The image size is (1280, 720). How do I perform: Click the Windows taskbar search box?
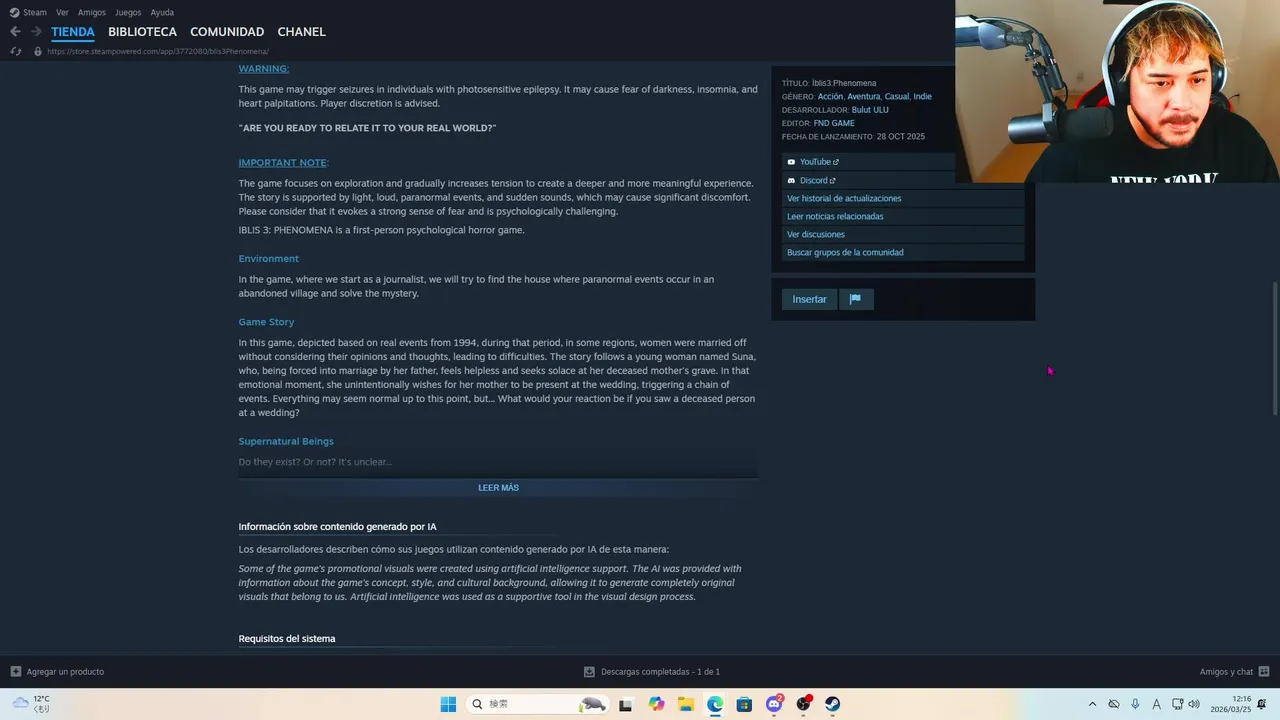click(537, 704)
